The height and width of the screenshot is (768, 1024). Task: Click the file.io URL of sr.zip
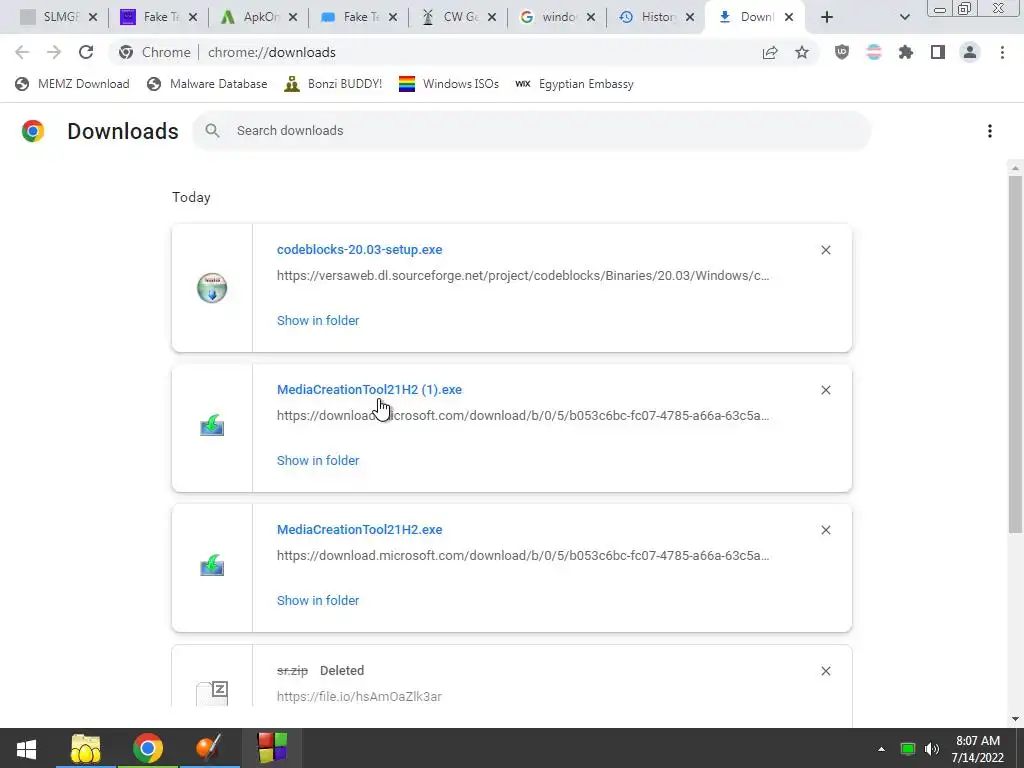[359, 696]
